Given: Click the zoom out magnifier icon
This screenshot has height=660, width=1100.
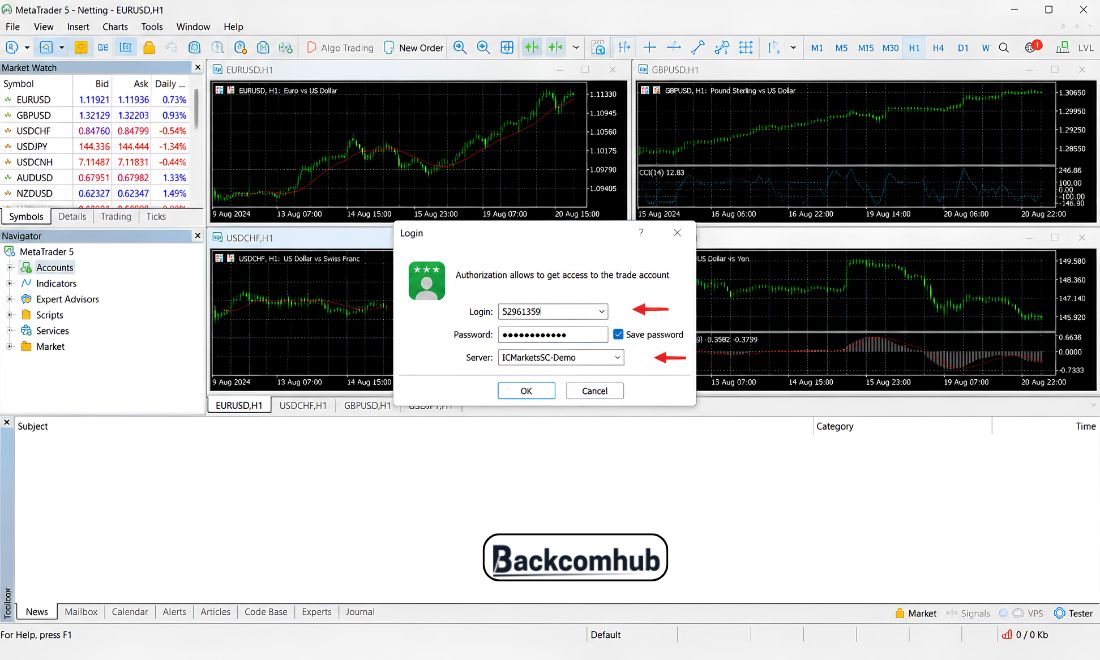Looking at the screenshot, I should tap(483, 48).
